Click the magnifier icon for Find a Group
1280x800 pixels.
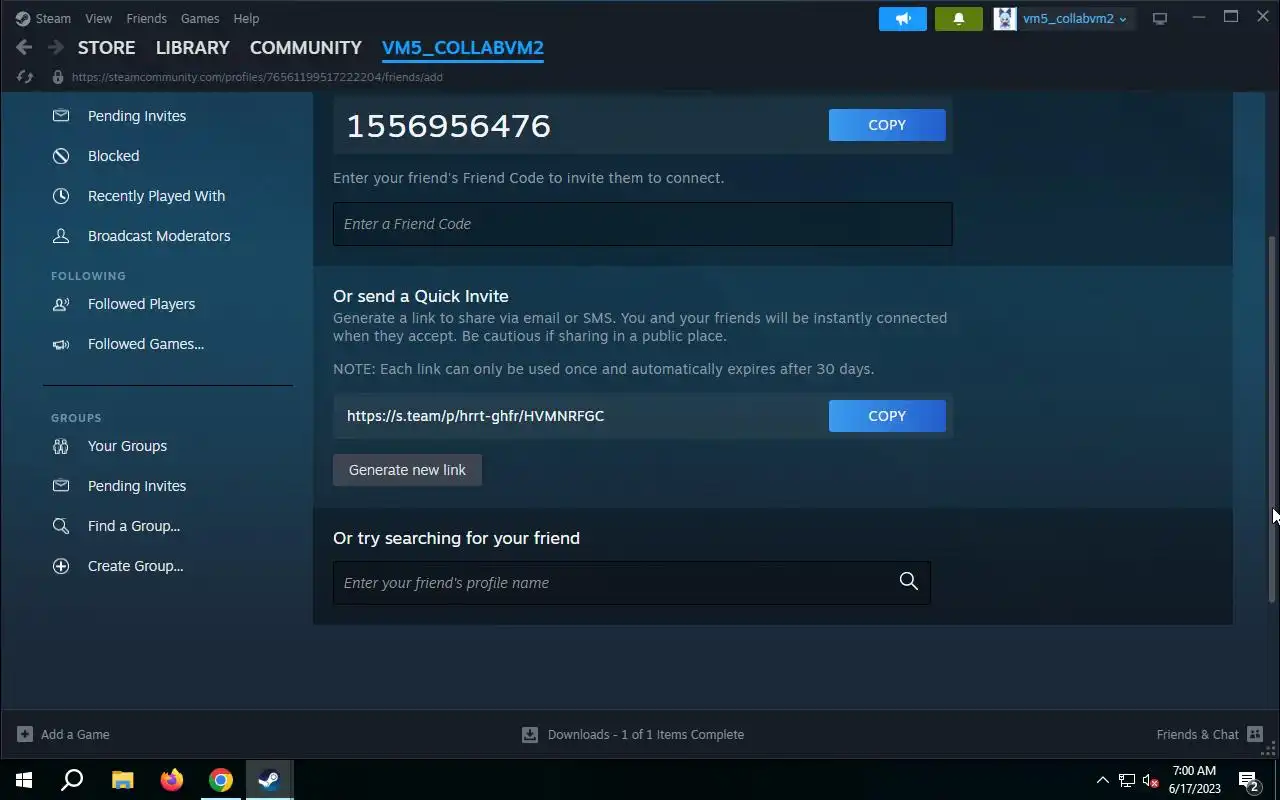click(x=61, y=526)
